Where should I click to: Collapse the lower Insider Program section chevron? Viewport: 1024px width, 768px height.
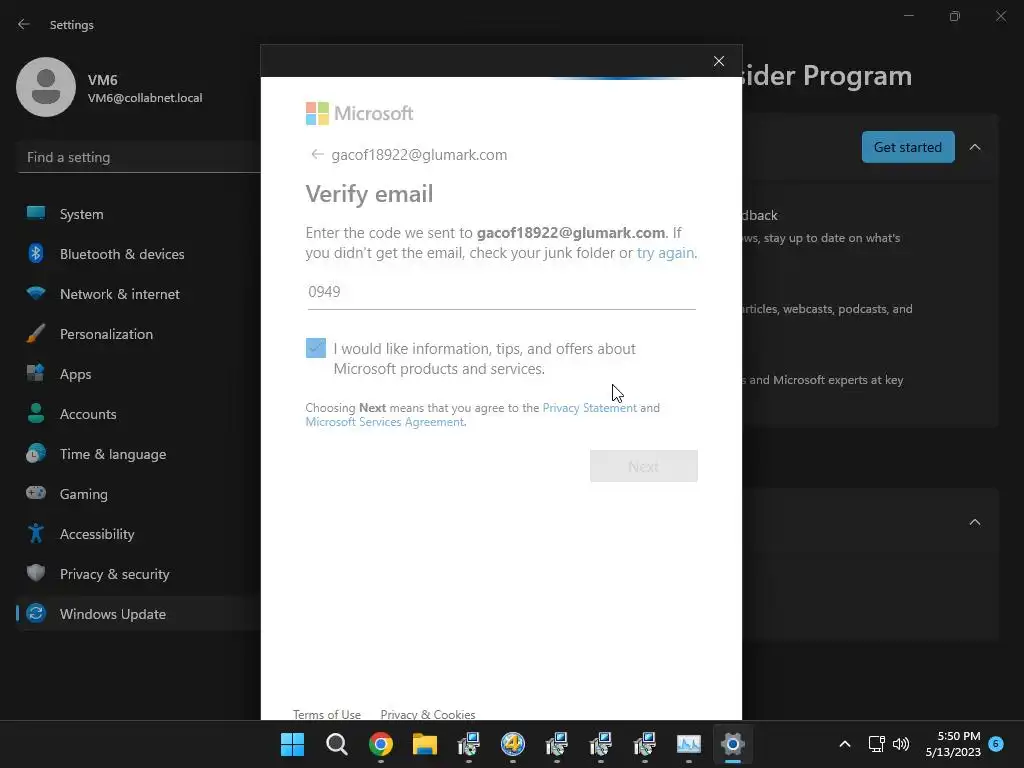(x=975, y=522)
